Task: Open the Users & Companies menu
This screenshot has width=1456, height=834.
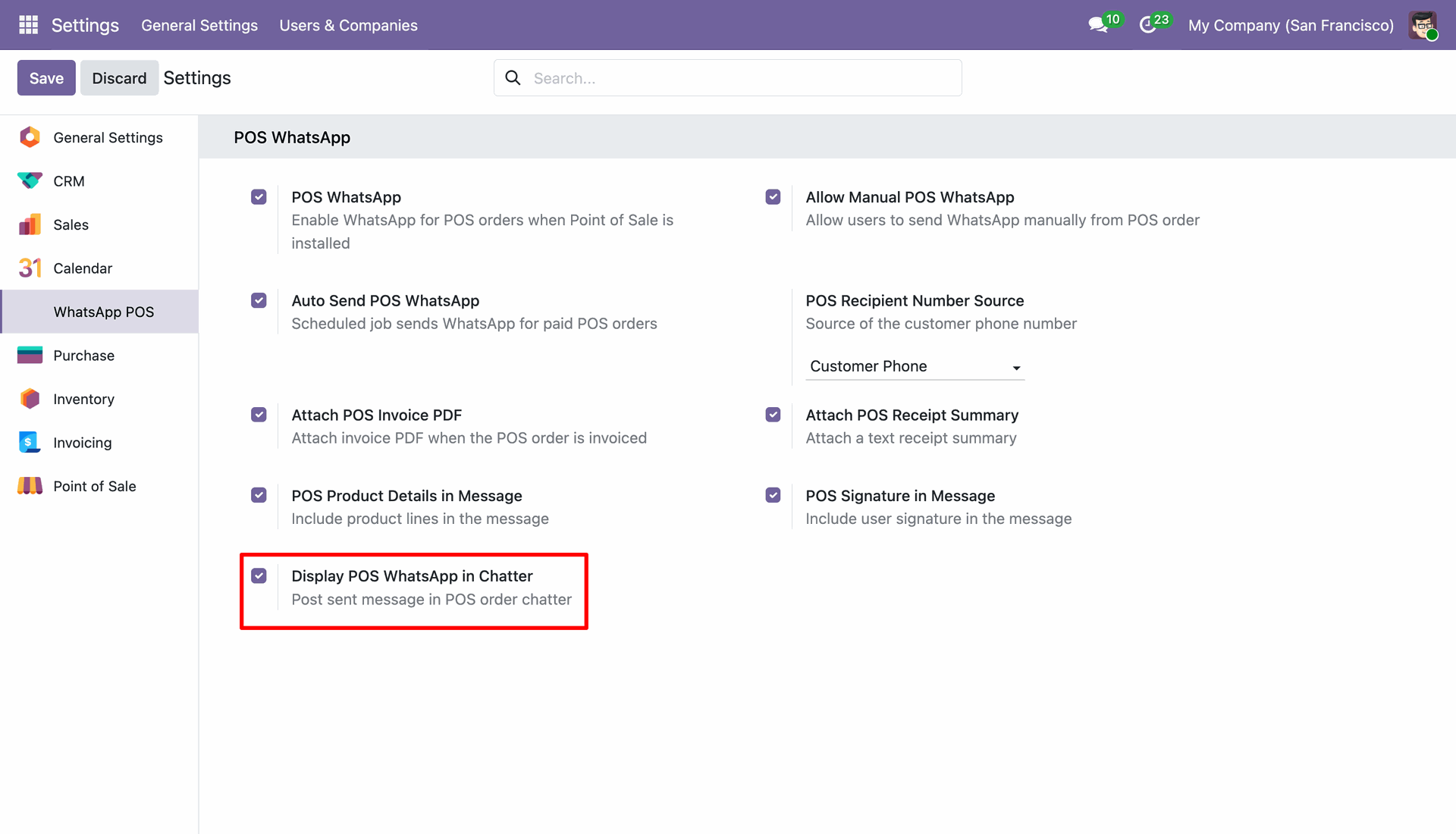Action: pyautogui.click(x=348, y=25)
